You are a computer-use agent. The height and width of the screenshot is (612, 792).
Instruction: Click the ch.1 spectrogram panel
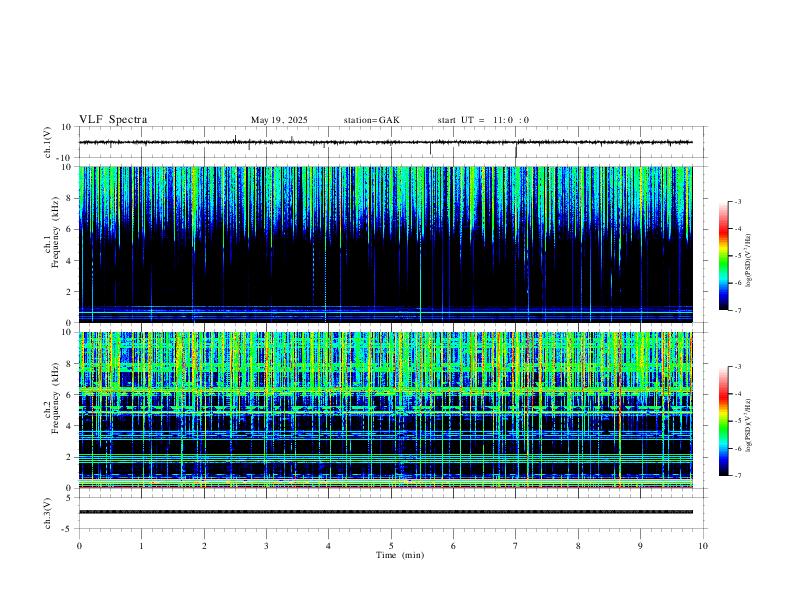[385, 244]
